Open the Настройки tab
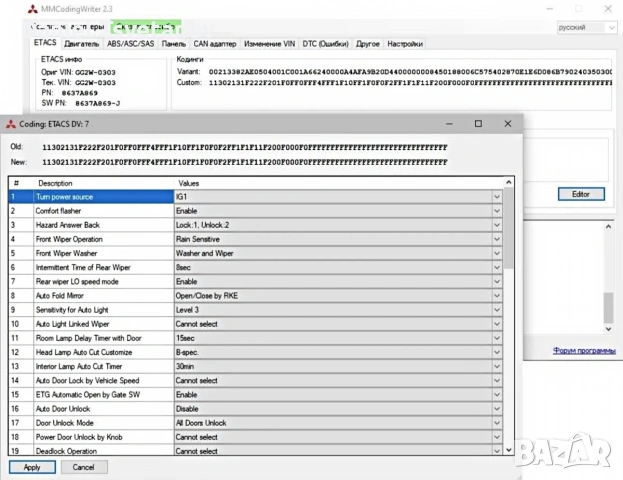The height and width of the screenshot is (480, 623). (x=405, y=44)
